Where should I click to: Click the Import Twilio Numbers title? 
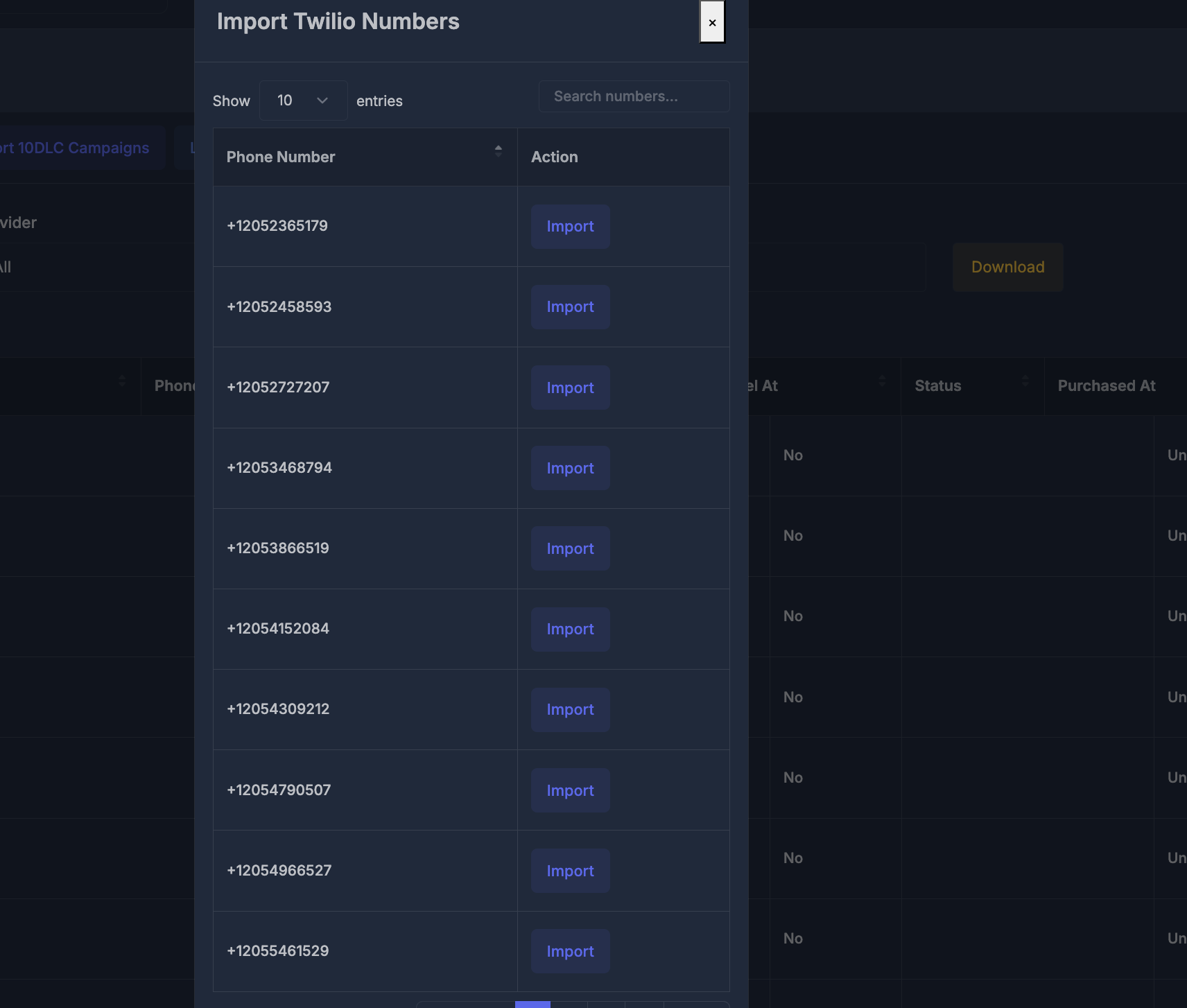tap(338, 21)
